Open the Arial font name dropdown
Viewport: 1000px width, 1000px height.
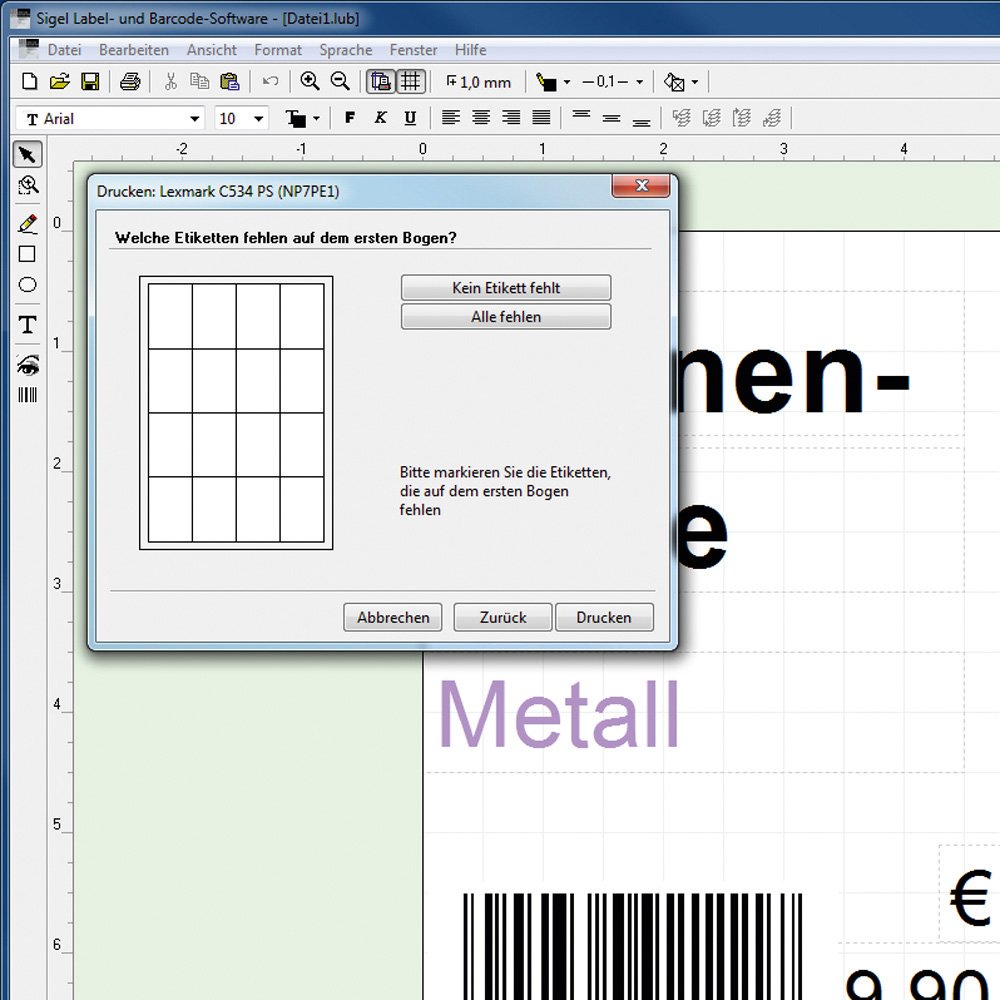194,119
